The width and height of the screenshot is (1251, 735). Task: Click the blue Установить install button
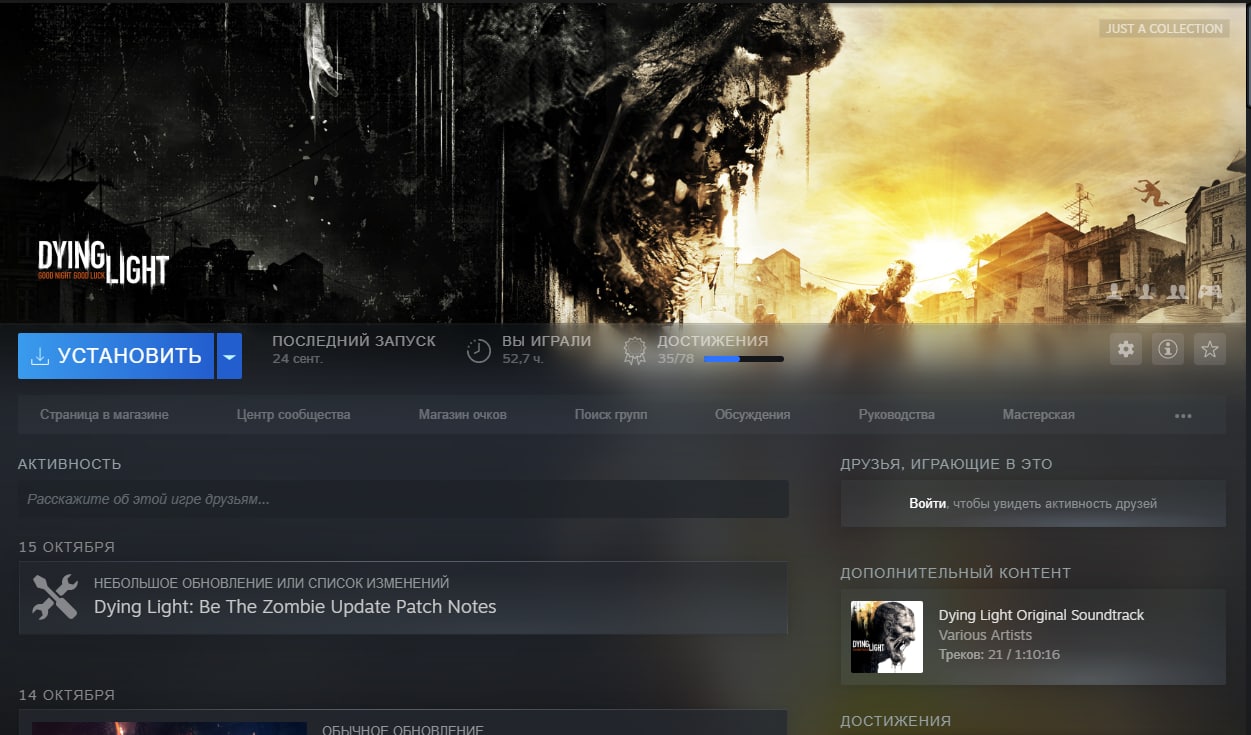tap(116, 356)
